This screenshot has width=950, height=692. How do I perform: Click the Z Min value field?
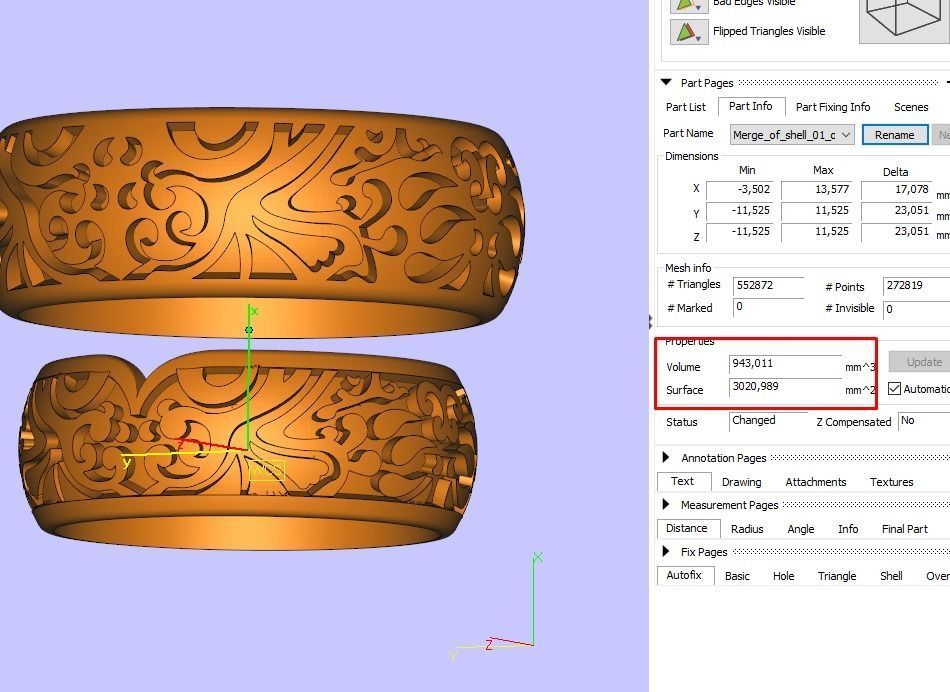739,232
